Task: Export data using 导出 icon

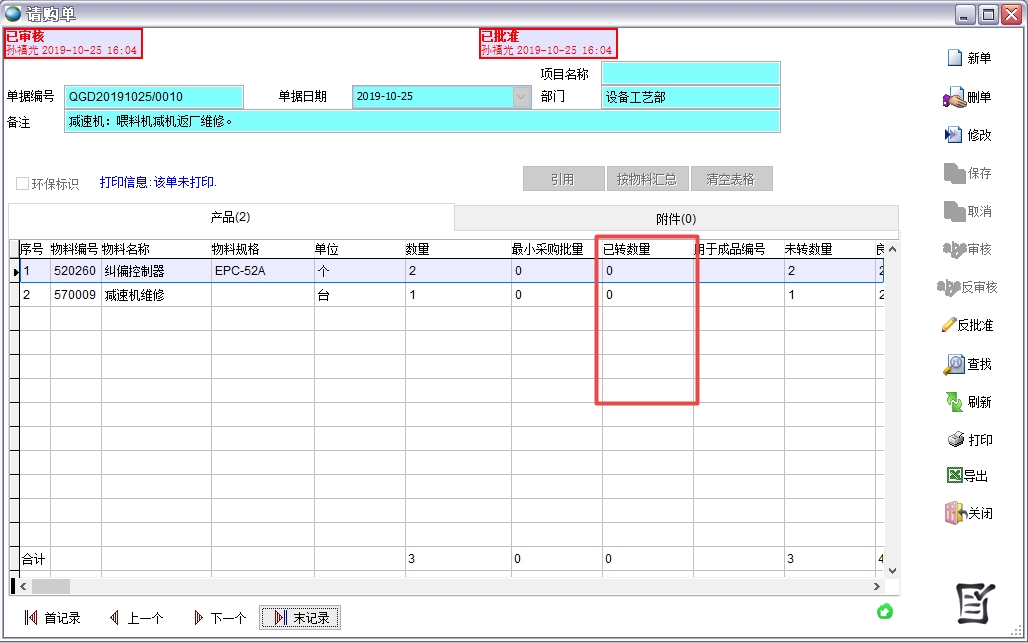Action: coord(953,476)
